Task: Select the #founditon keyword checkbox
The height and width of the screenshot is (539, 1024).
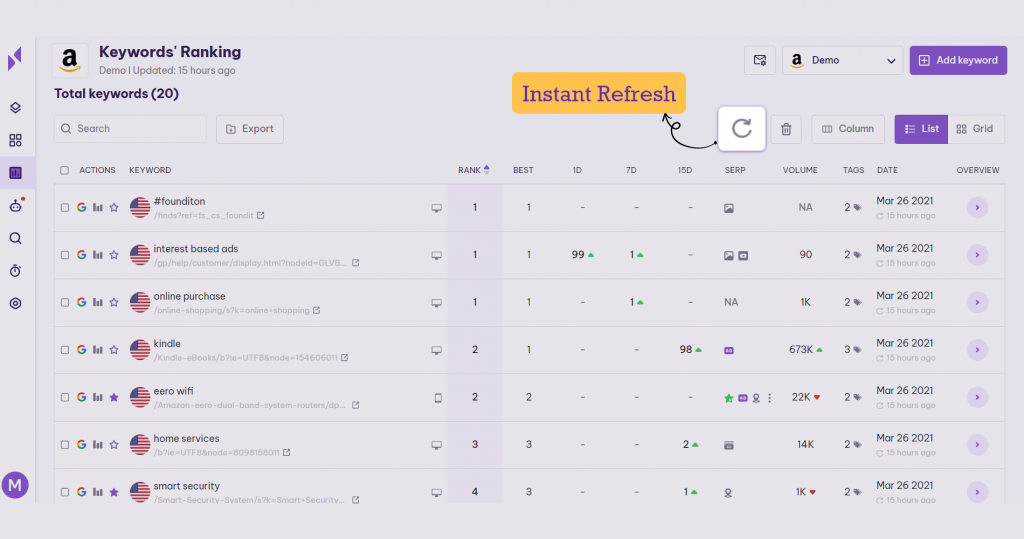Action: pos(65,208)
